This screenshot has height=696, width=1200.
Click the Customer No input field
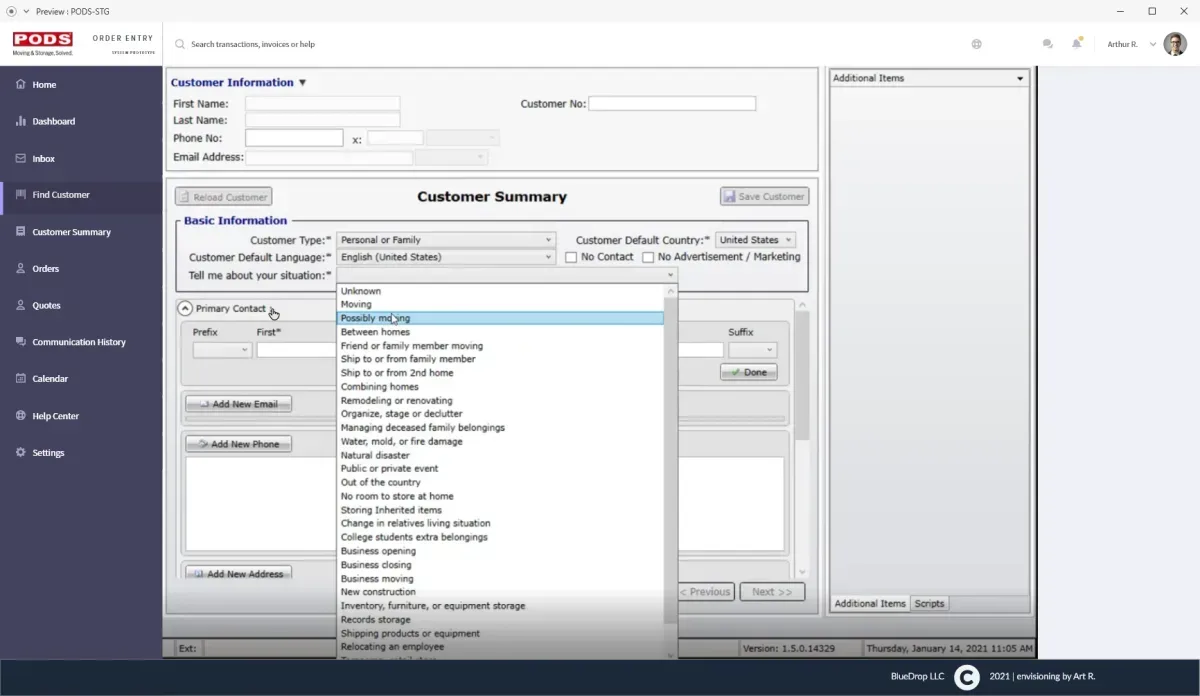[x=672, y=104]
